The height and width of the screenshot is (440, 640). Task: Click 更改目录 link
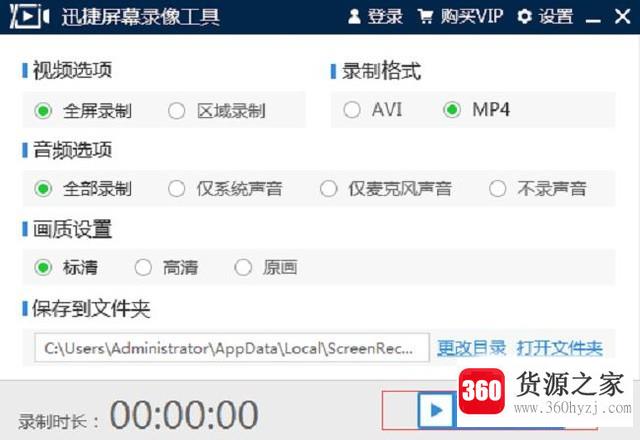point(471,348)
